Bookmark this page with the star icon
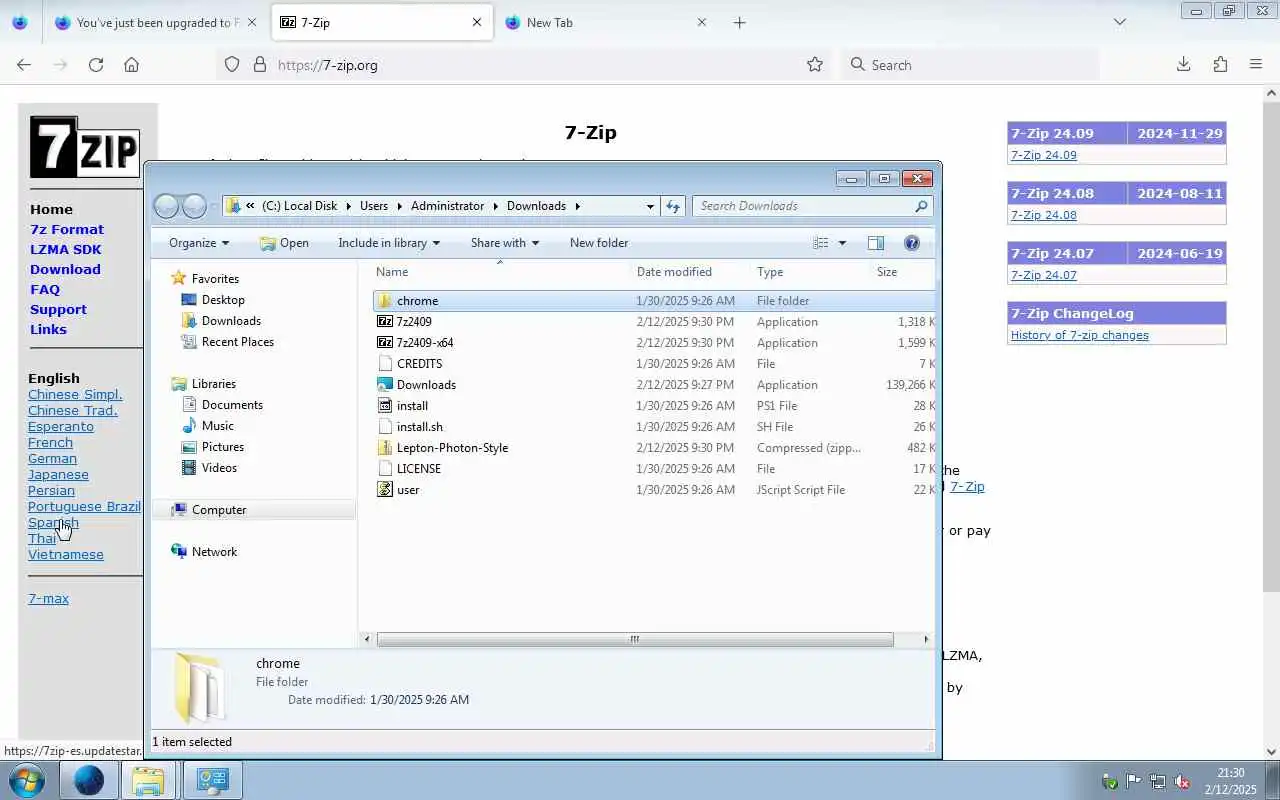This screenshot has height=800, width=1280. (815, 64)
